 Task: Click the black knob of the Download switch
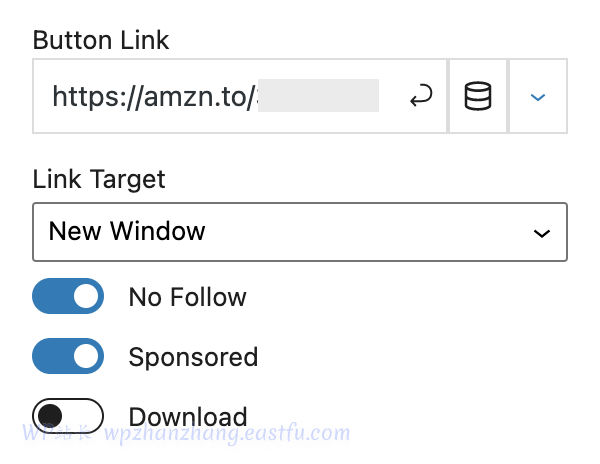(x=50, y=416)
